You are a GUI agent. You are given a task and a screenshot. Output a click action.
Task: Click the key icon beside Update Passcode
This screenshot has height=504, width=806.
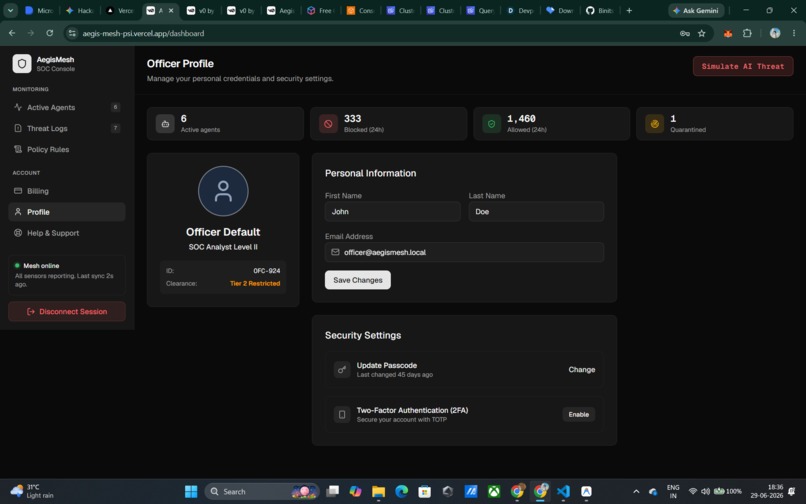pyautogui.click(x=342, y=369)
